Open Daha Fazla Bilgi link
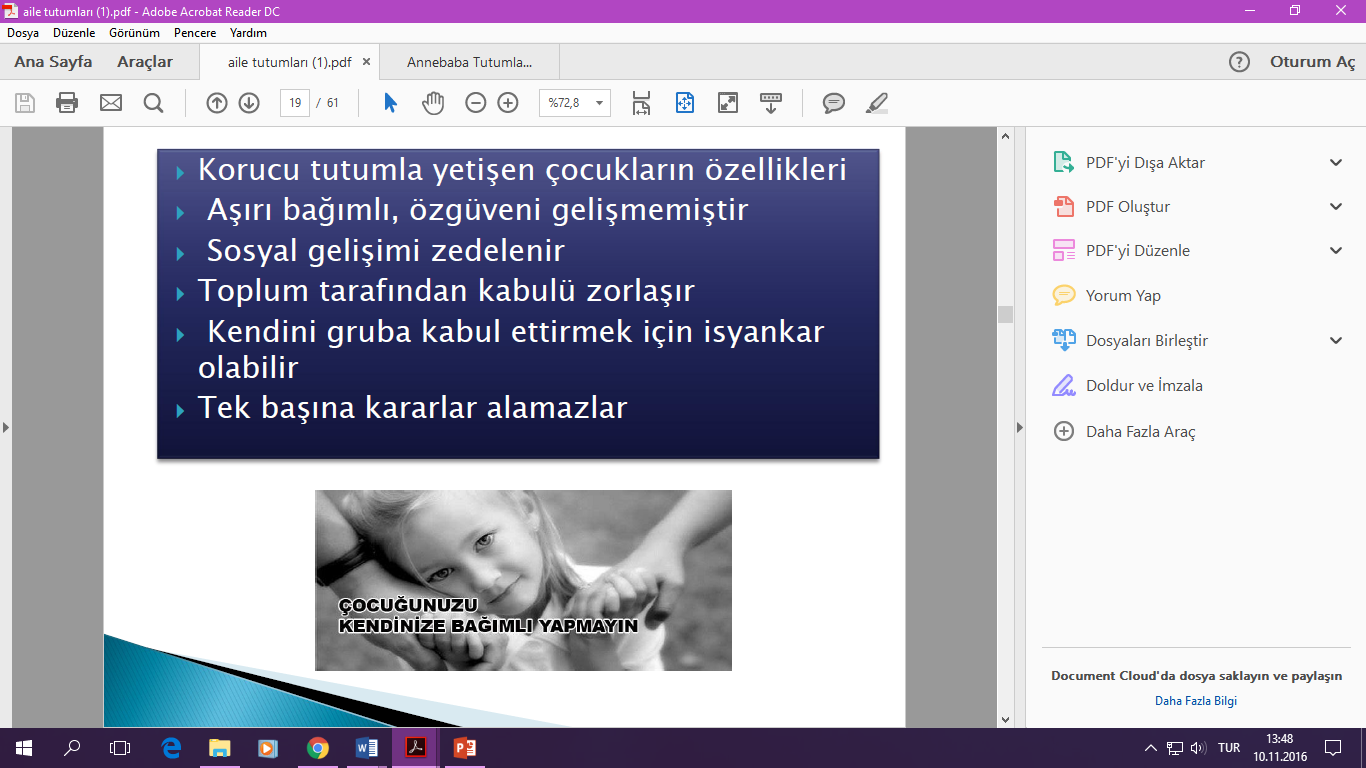1366x768 pixels. [1196, 701]
